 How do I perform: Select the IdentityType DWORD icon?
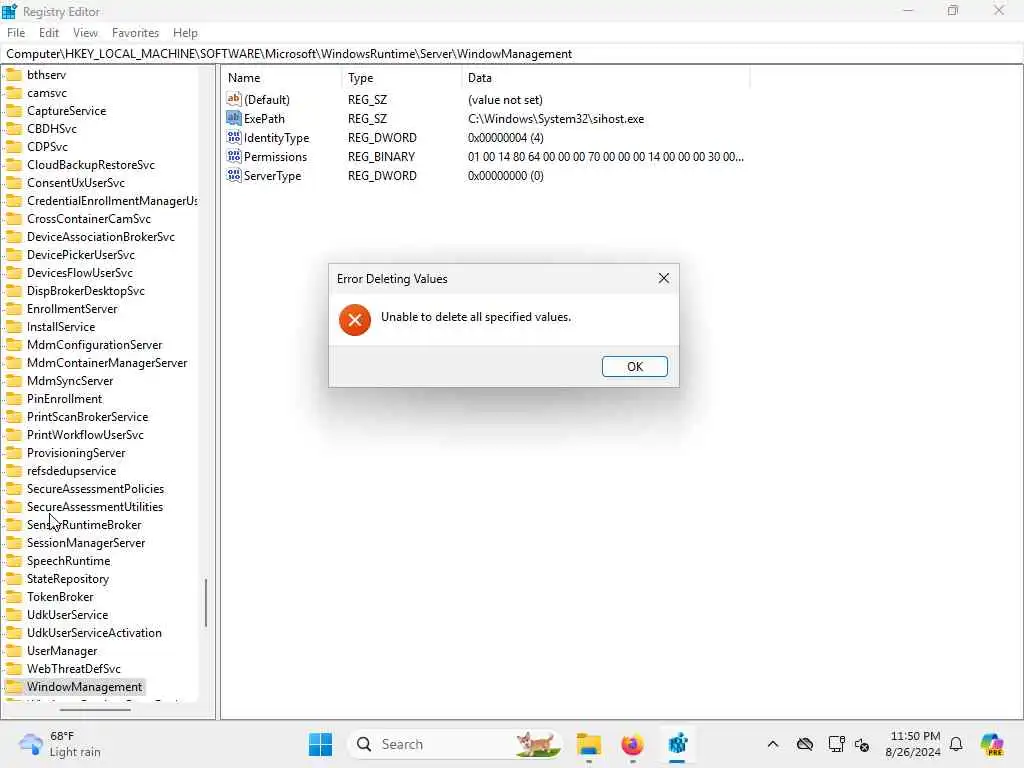pyautogui.click(x=234, y=137)
